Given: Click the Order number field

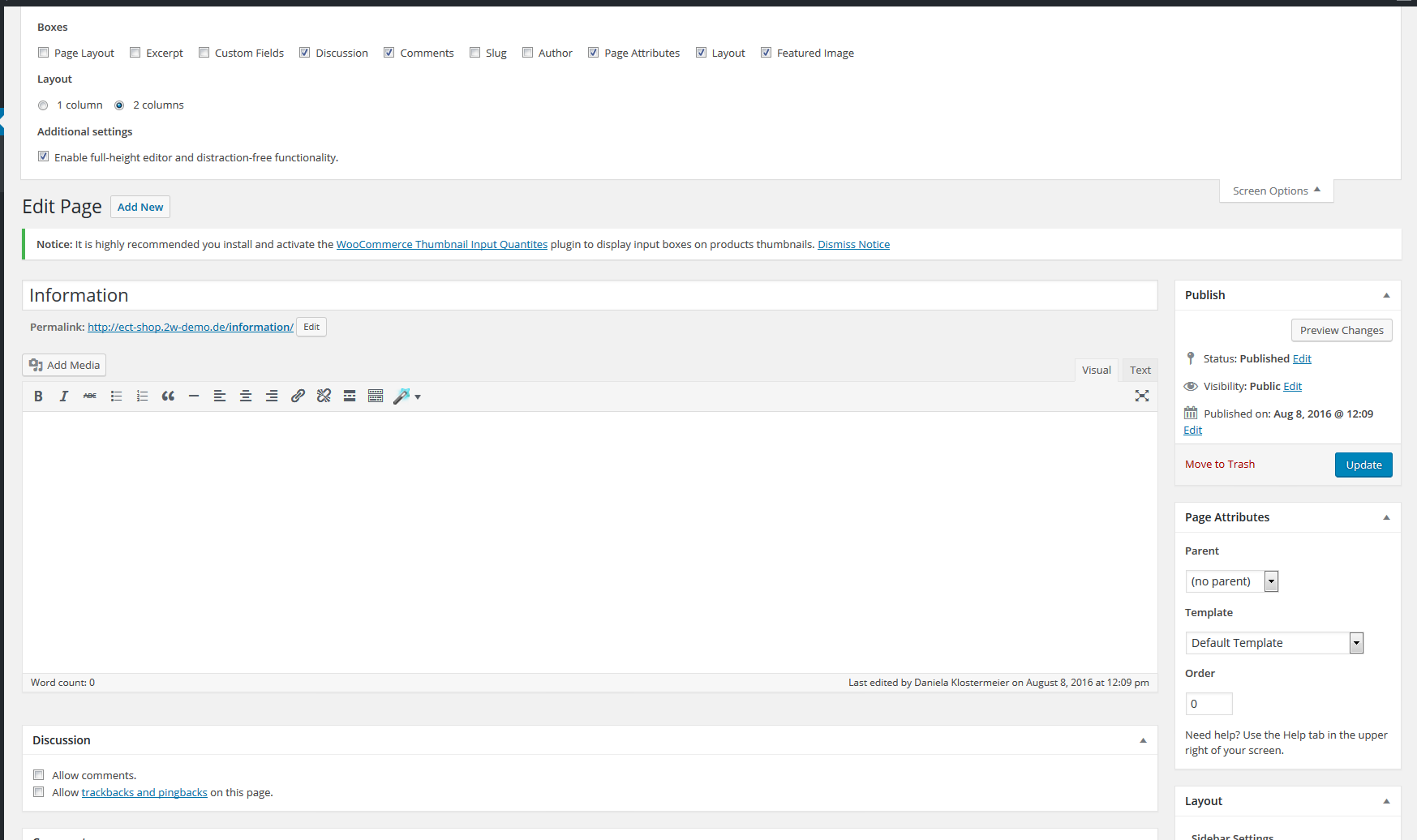Looking at the screenshot, I should [x=1209, y=704].
